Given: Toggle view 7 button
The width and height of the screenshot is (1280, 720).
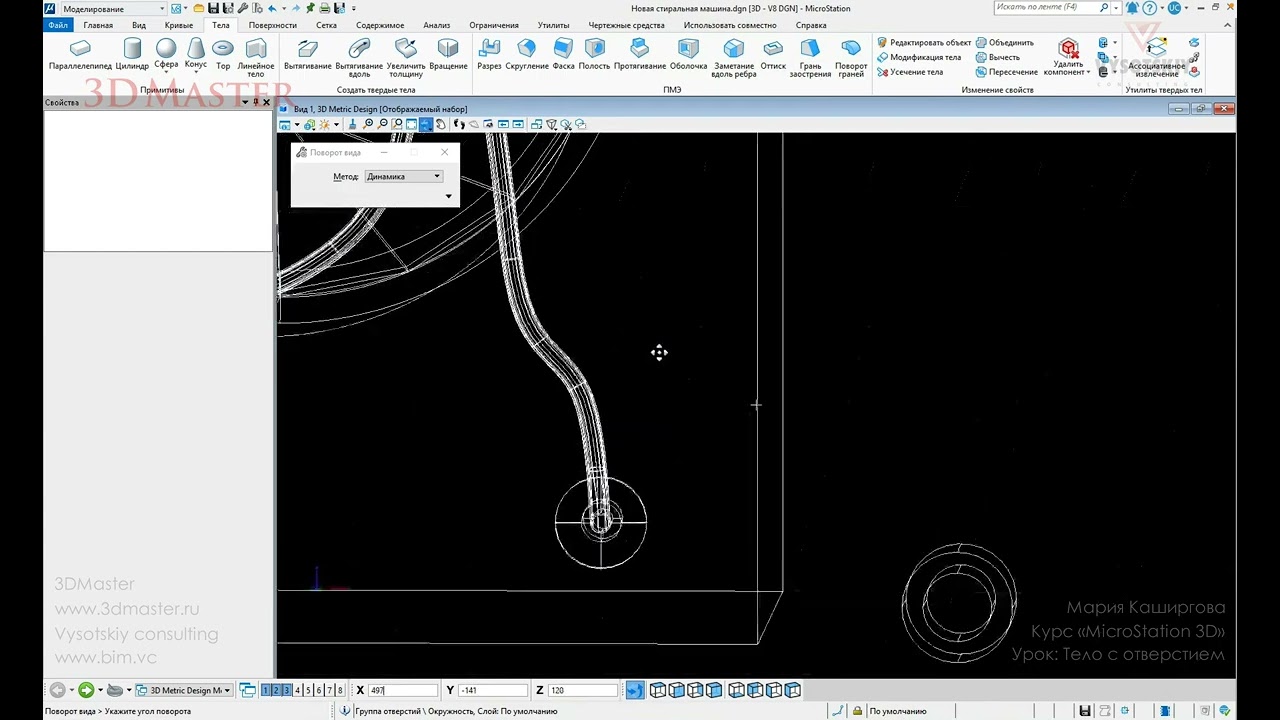Looking at the screenshot, I should [329, 690].
